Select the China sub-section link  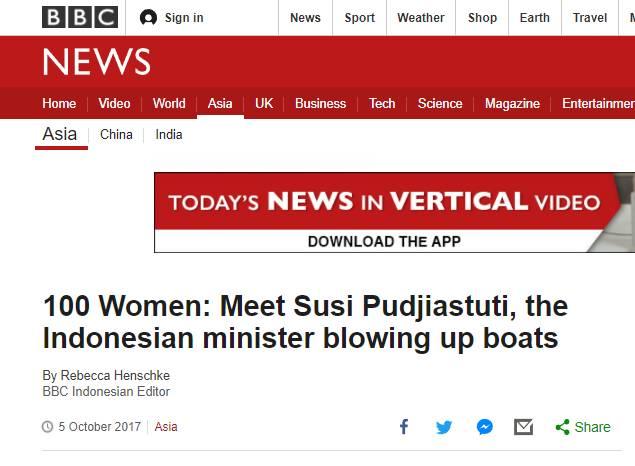(x=116, y=135)
